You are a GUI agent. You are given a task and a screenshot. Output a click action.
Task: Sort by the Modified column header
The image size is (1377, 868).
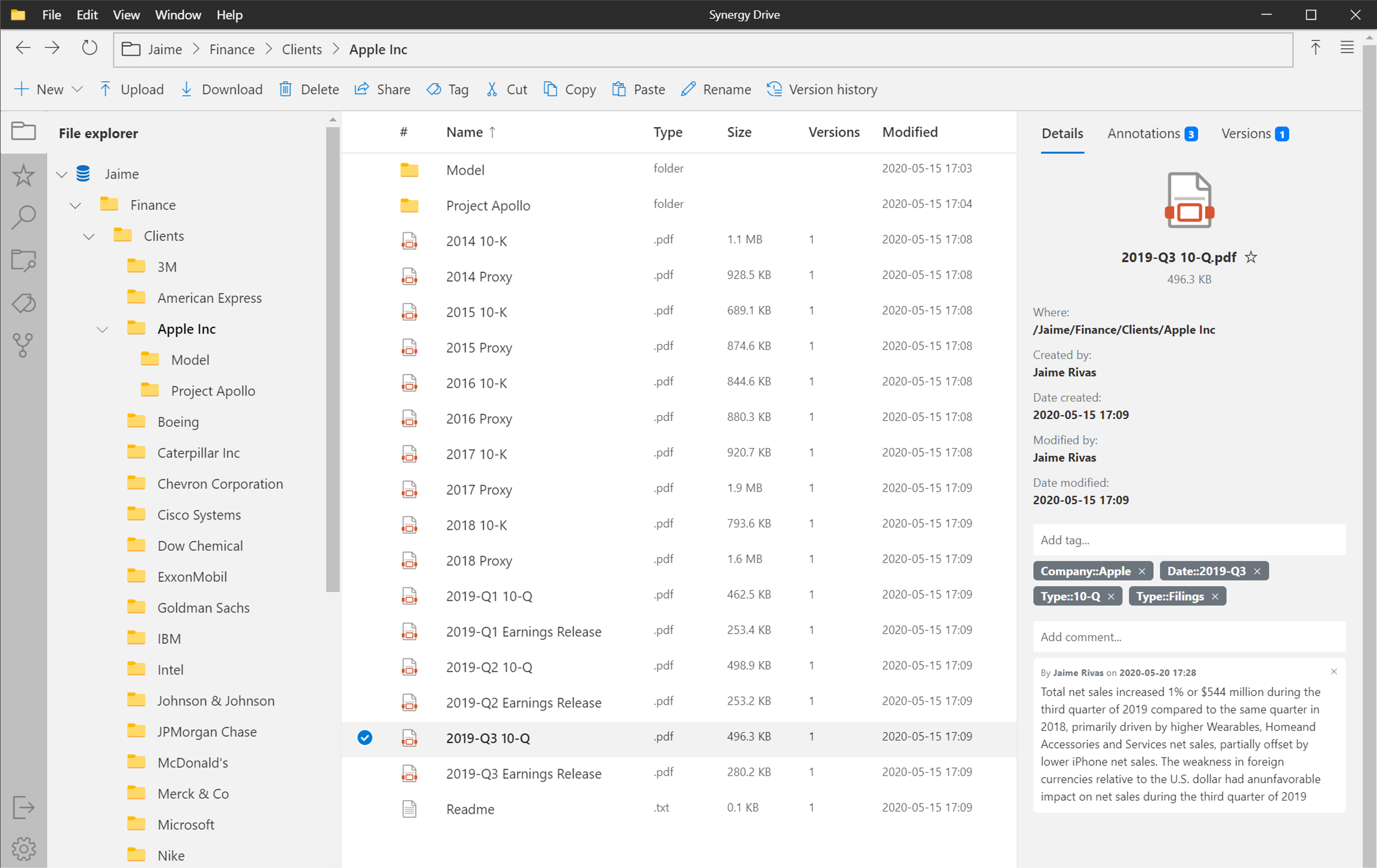point(910,132)
